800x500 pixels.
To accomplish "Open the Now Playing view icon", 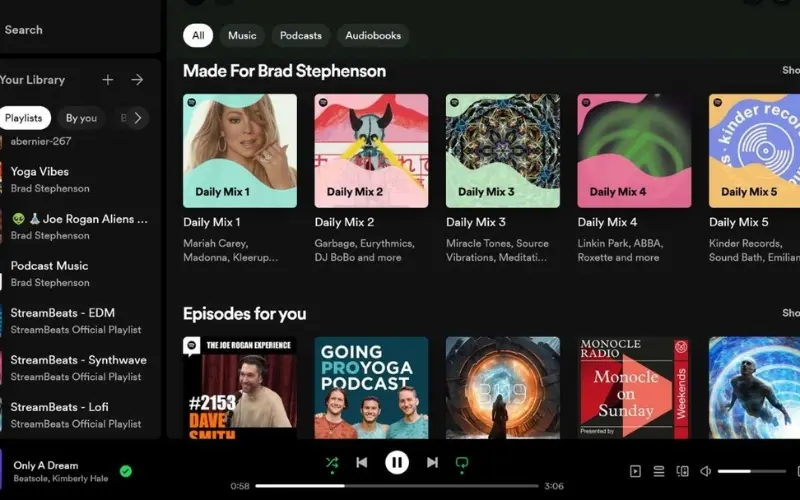I will (635, 471).
